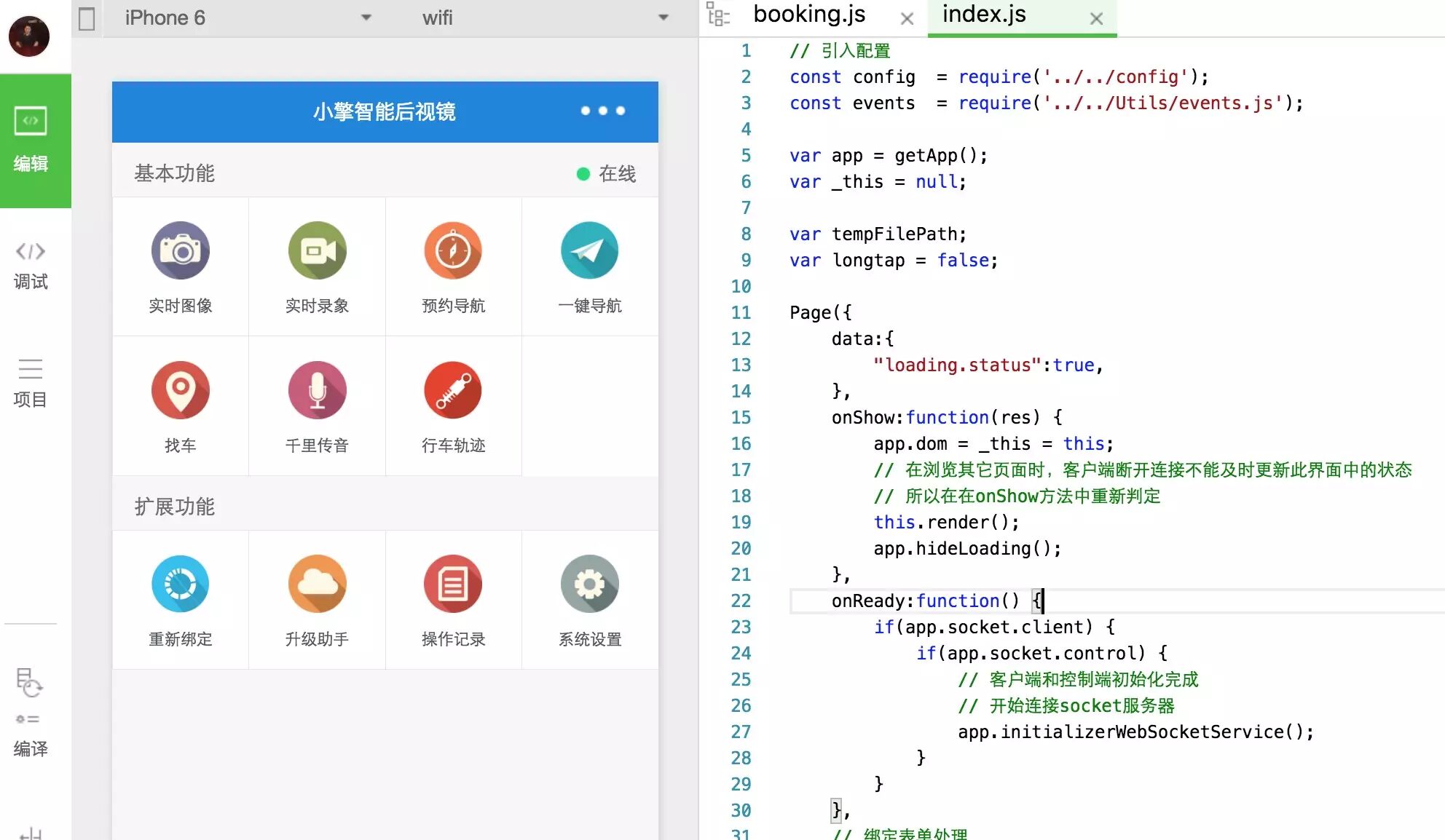Open the 实时图像 camera icon

point(180,251)
